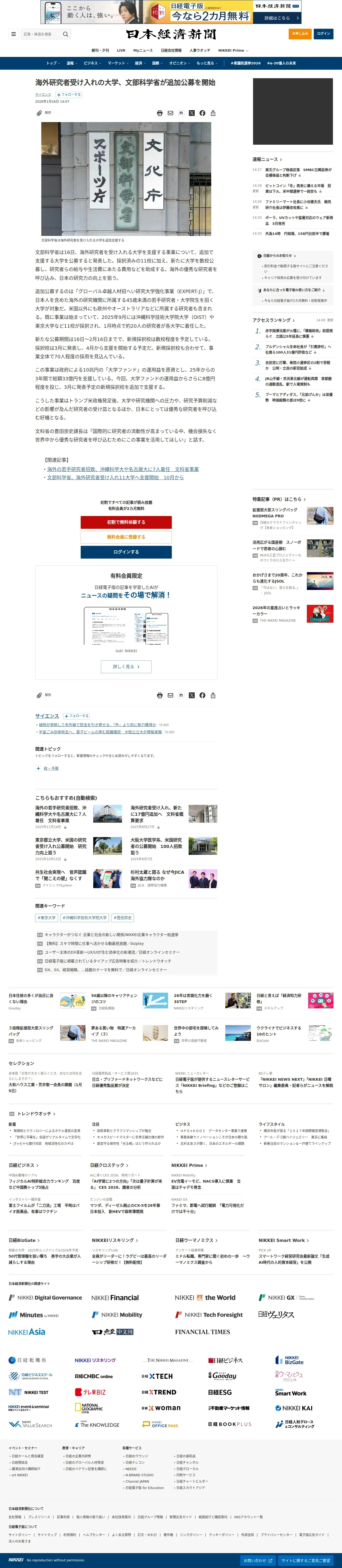The height and width of the screenshot is (1568, 342).
Task: Print article using printer icon under headline
Action: [160, 113]
